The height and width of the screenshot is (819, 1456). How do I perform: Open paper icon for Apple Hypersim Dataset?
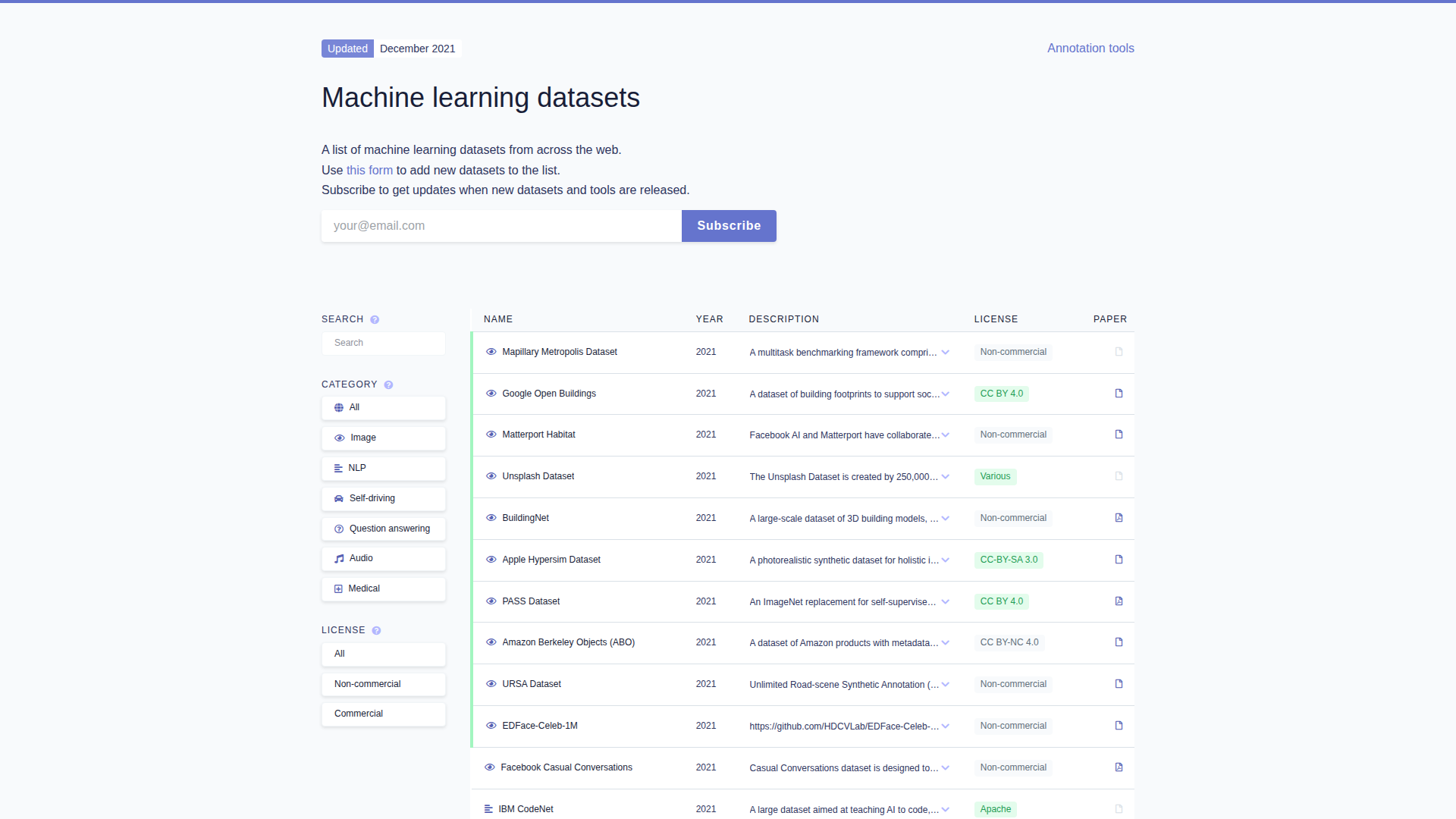pos(1119,560)
